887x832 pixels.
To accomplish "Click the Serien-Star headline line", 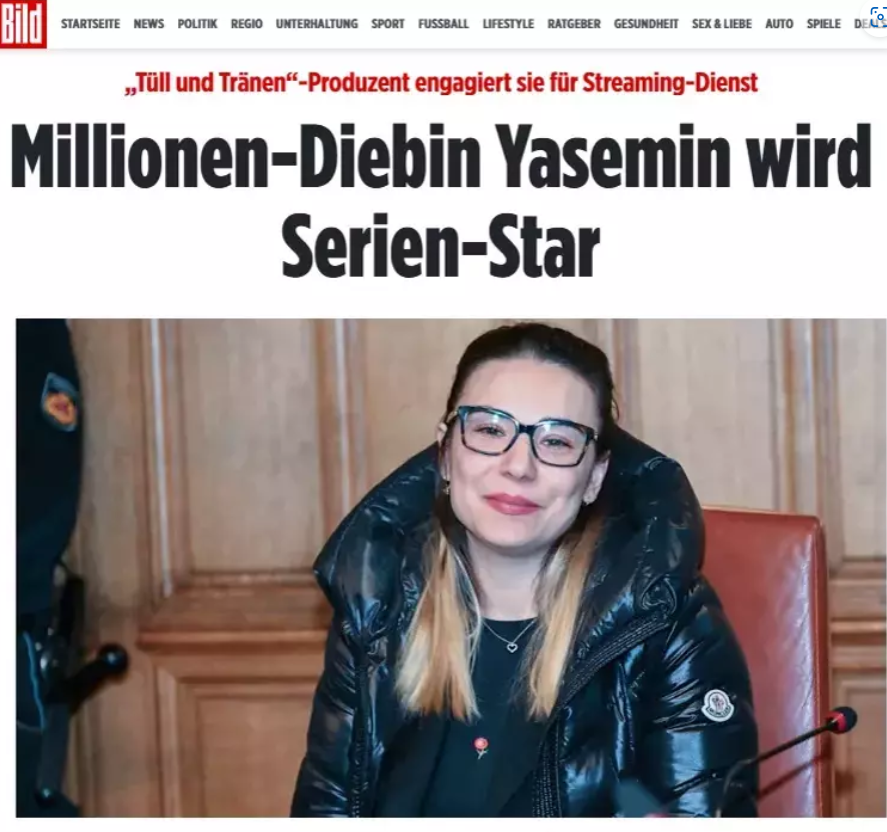I will (440, 245).
